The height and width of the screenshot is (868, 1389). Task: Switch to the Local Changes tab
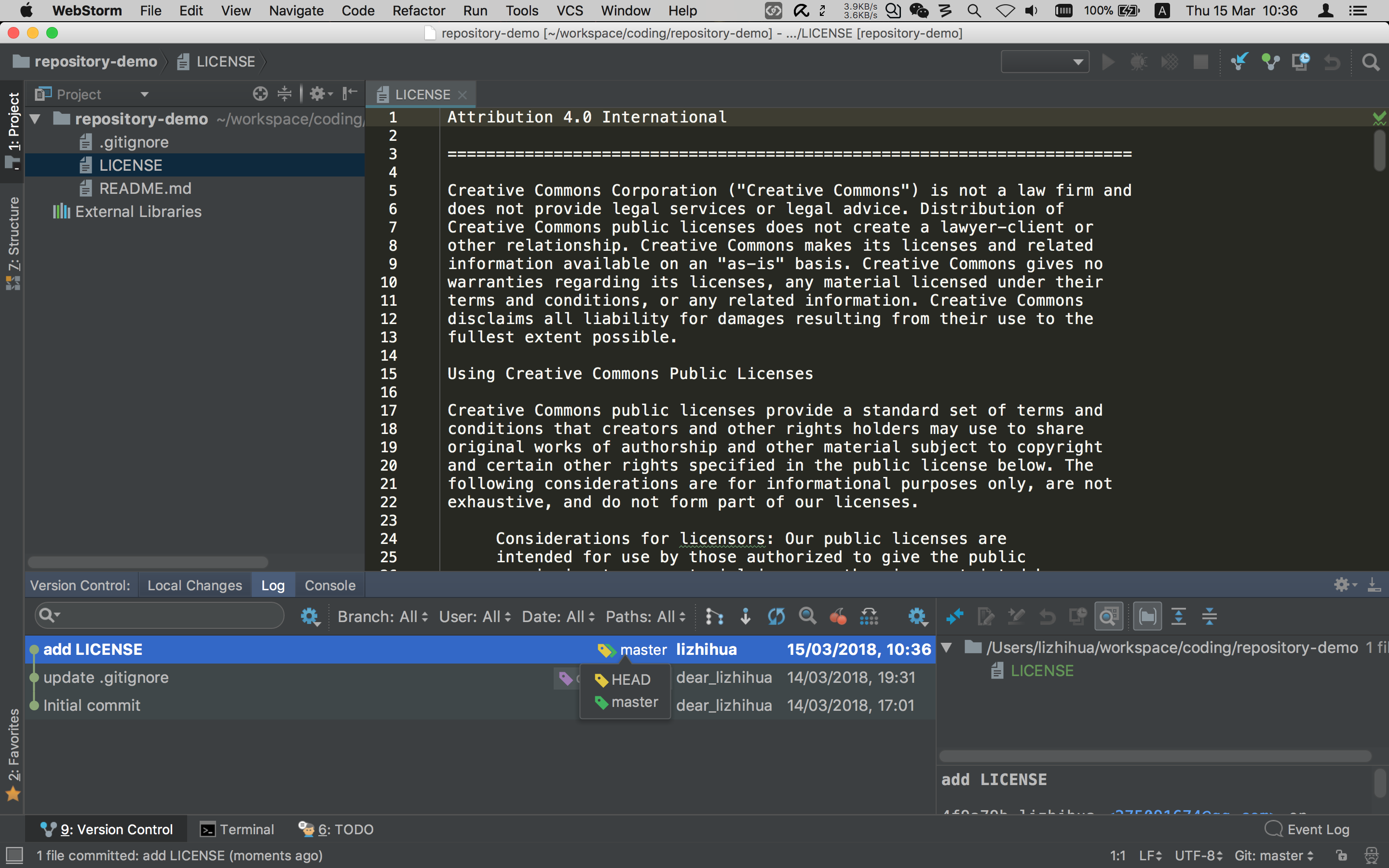coord(194,585)
